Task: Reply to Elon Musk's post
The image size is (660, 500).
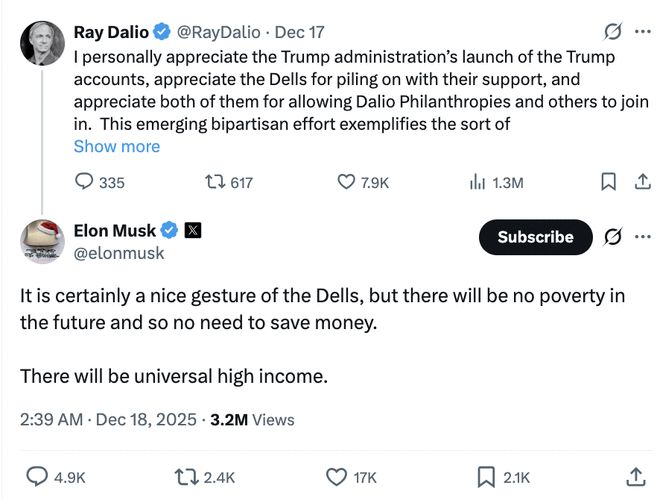Action: (x=38, y=477)
